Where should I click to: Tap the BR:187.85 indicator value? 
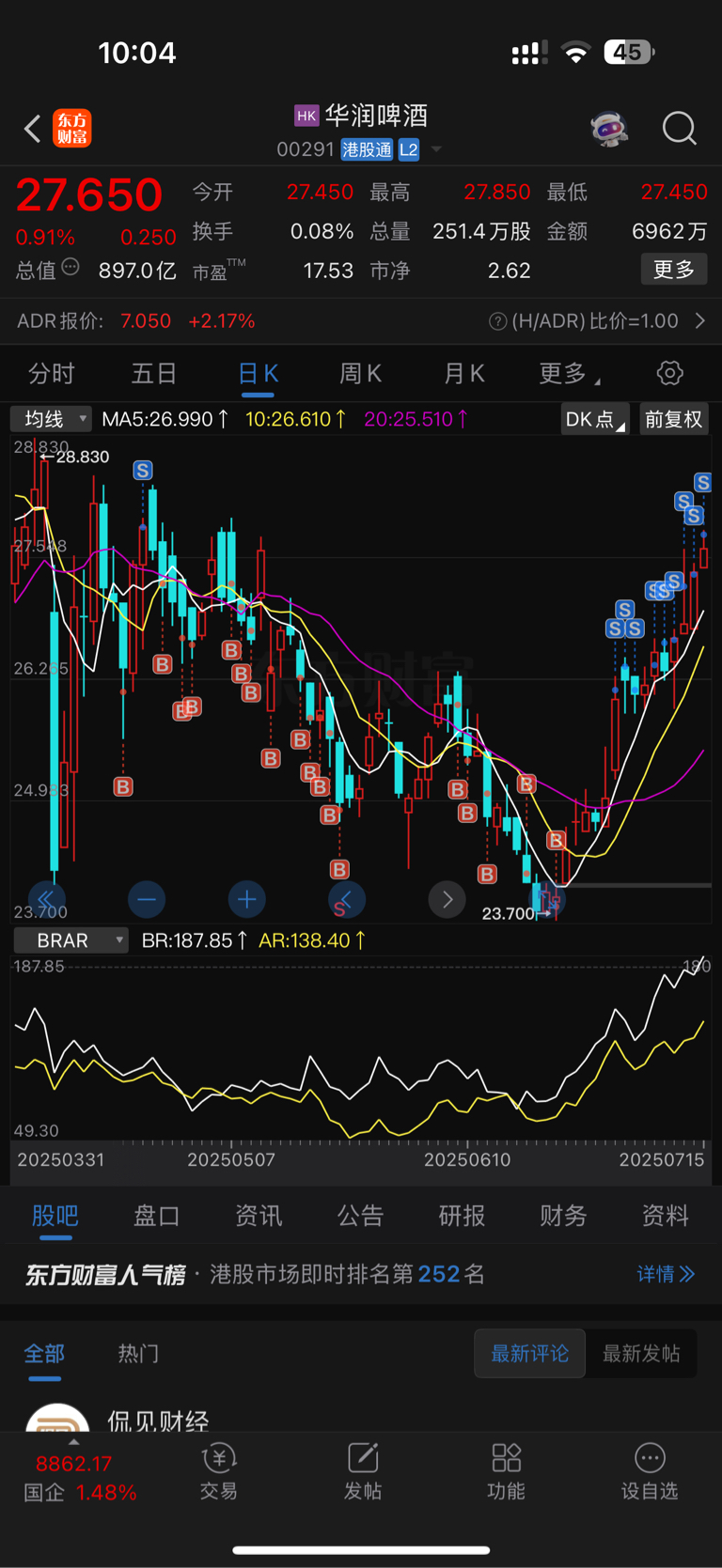tap(195, 940)
